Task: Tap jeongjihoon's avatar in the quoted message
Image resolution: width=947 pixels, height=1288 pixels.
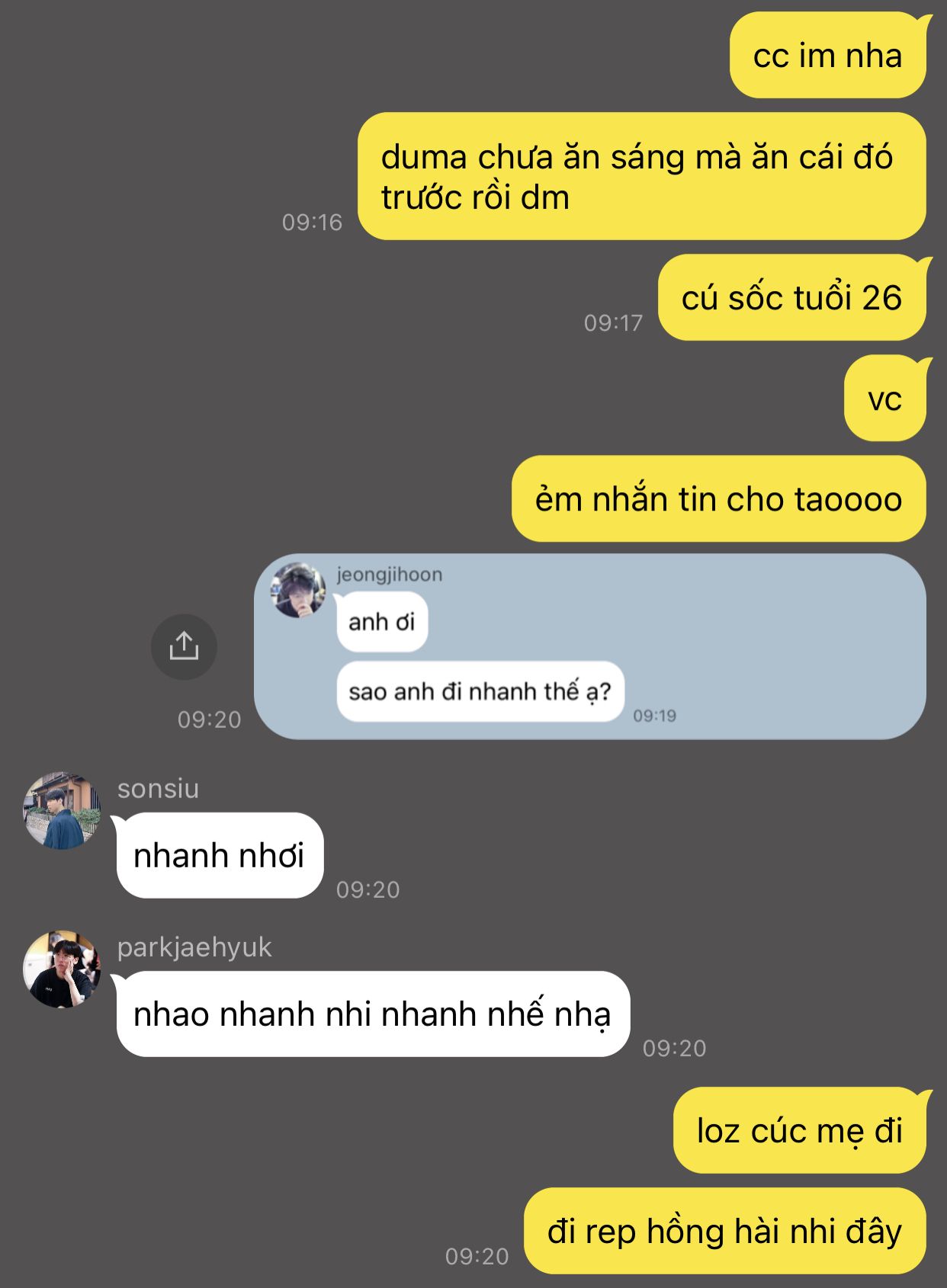Action: coord(298,590)
